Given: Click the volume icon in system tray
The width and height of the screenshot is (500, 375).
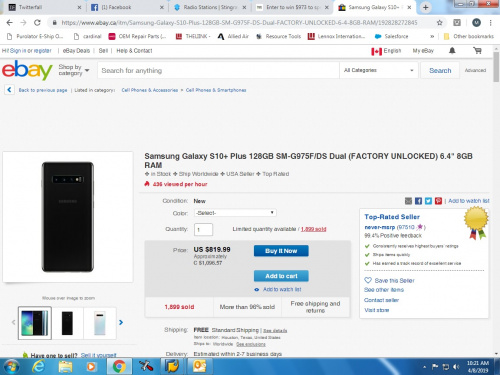Looking at the screenshot, I should pyautogui.click(x=456, y=367).
